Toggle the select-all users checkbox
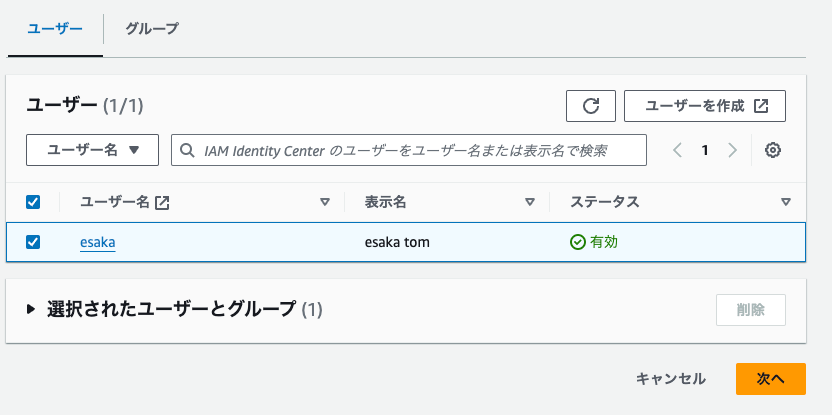 pyautogui.click(x=33, y=202)
